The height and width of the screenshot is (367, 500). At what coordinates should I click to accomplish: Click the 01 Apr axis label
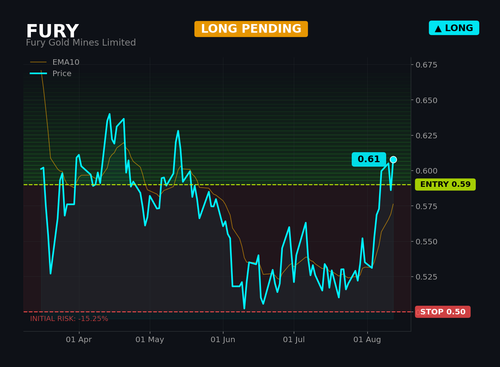click(79, 340)
